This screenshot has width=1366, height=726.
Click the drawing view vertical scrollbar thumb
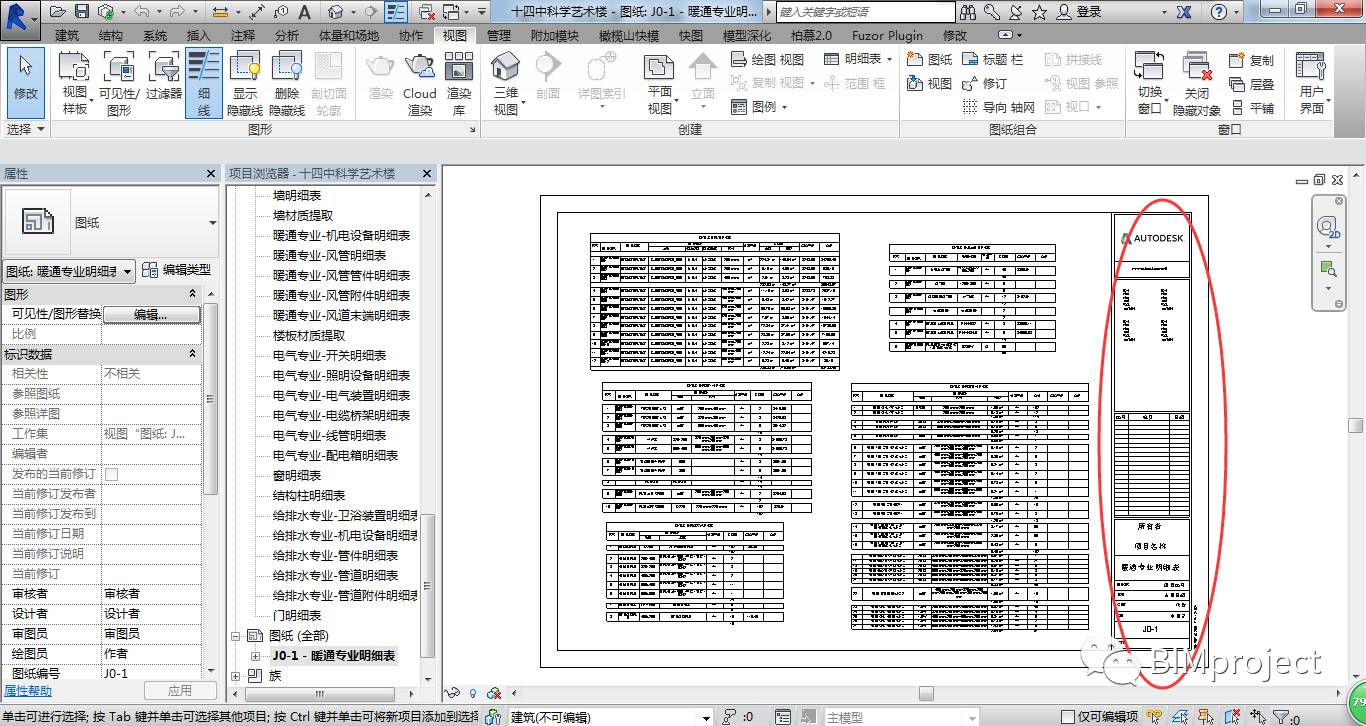[x=1356, y=426]
